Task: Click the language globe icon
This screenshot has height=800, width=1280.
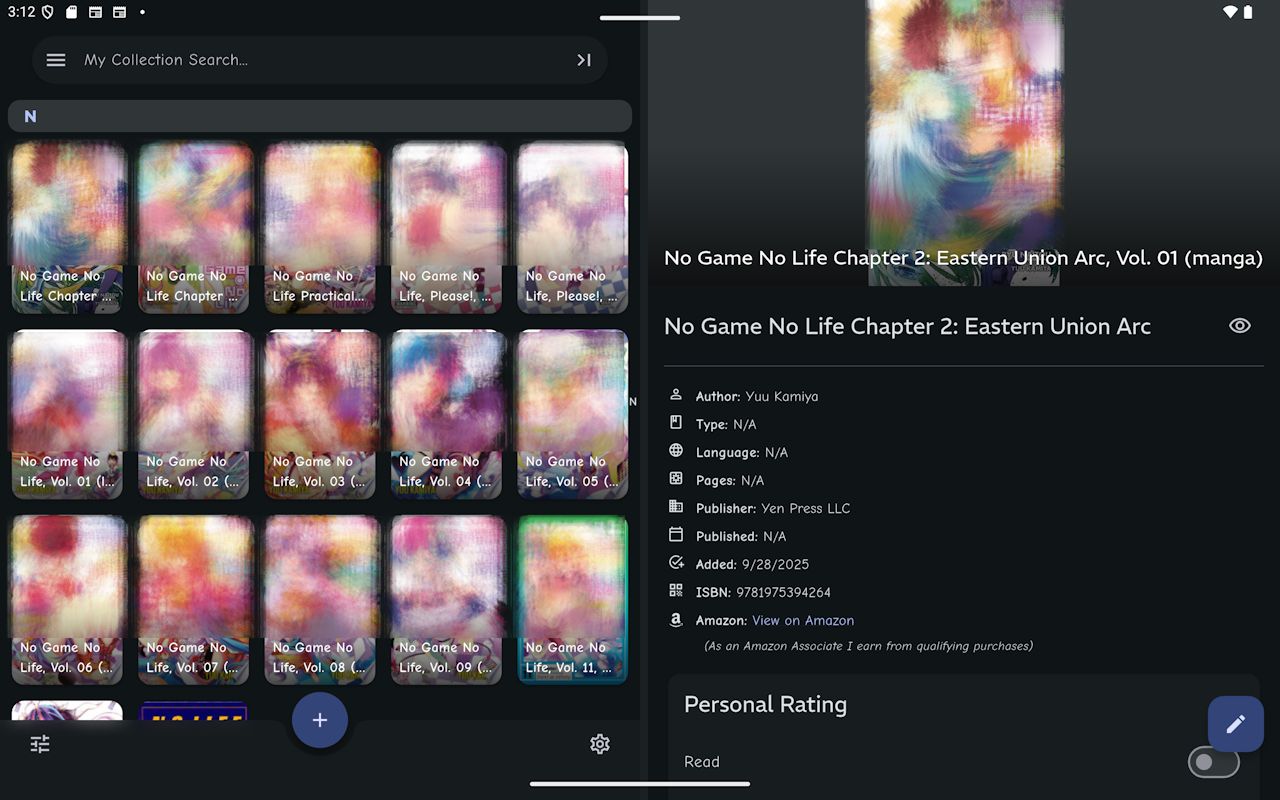Action: point(677,451)
